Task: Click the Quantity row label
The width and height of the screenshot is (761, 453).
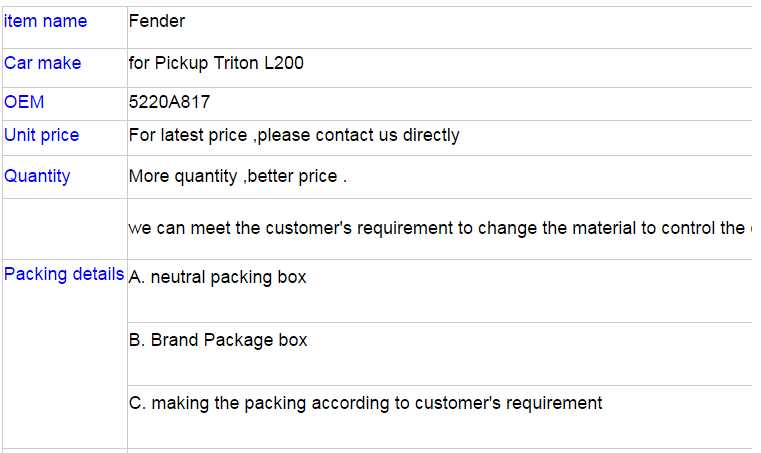Action: point(37,176)
